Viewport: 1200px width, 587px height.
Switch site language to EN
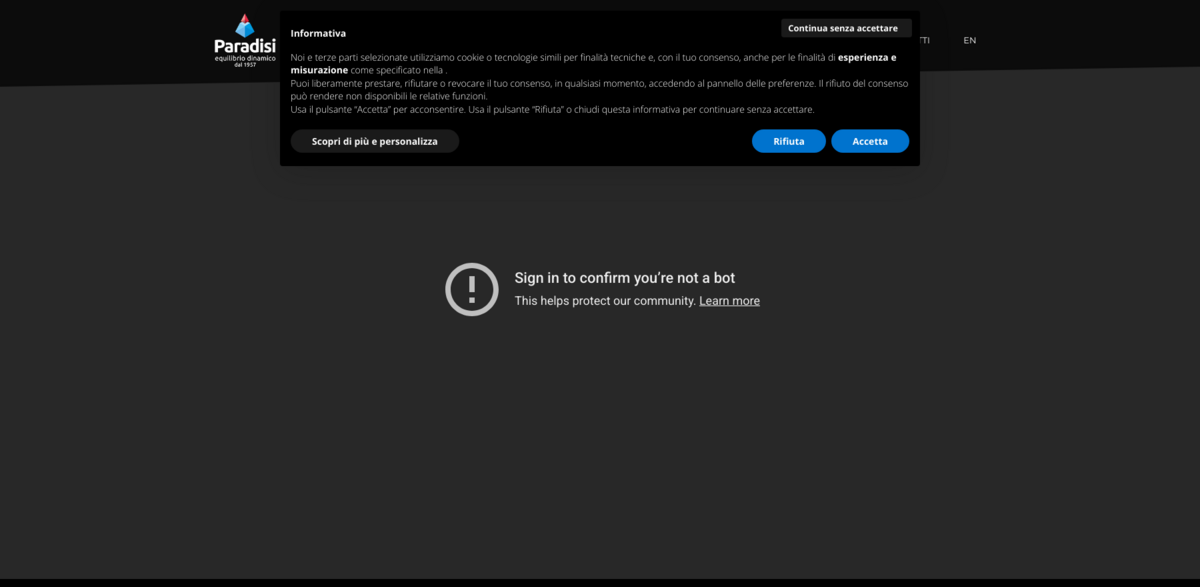(969, 40)
